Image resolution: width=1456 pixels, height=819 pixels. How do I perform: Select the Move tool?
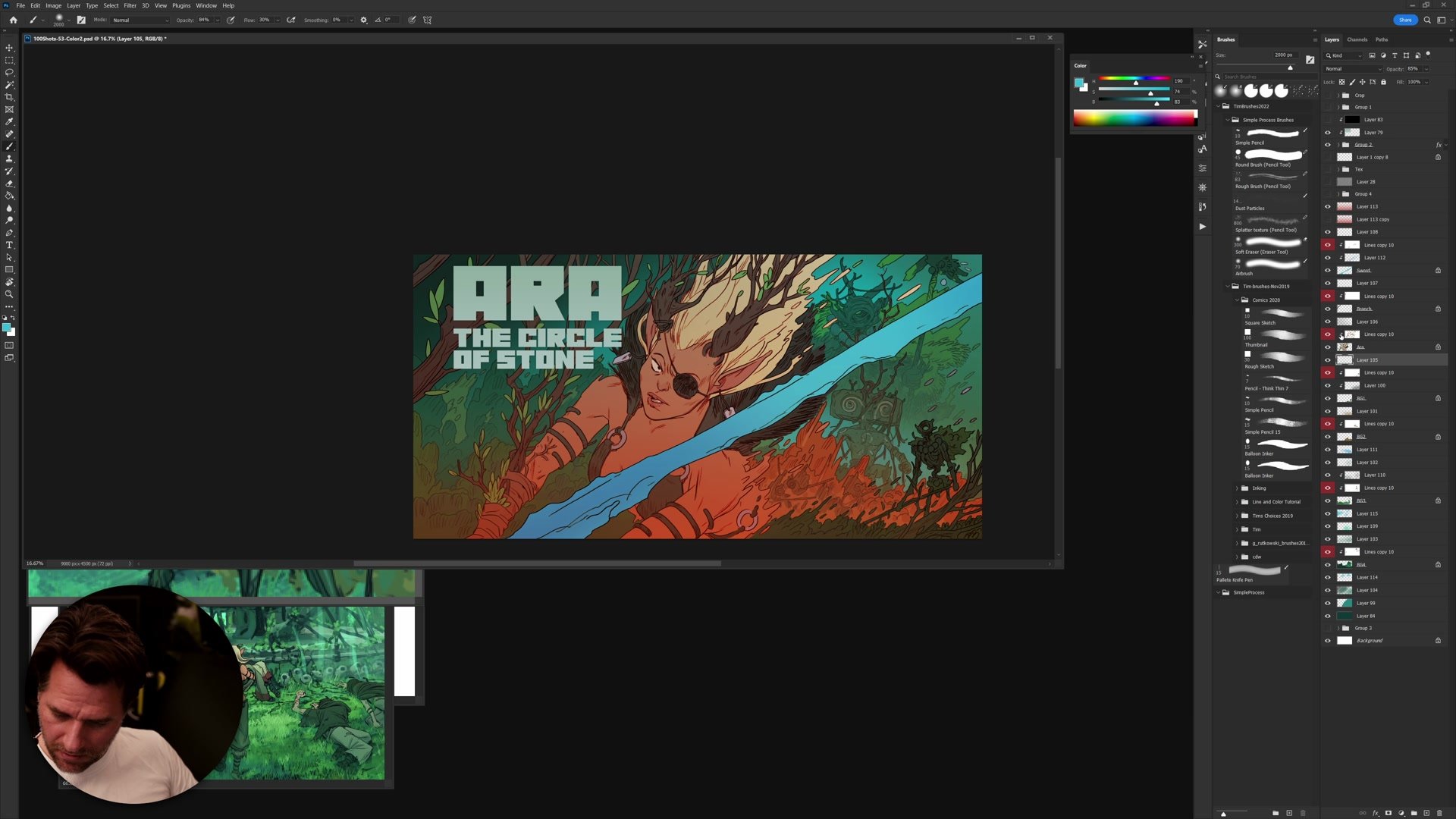tap(9, 48)
